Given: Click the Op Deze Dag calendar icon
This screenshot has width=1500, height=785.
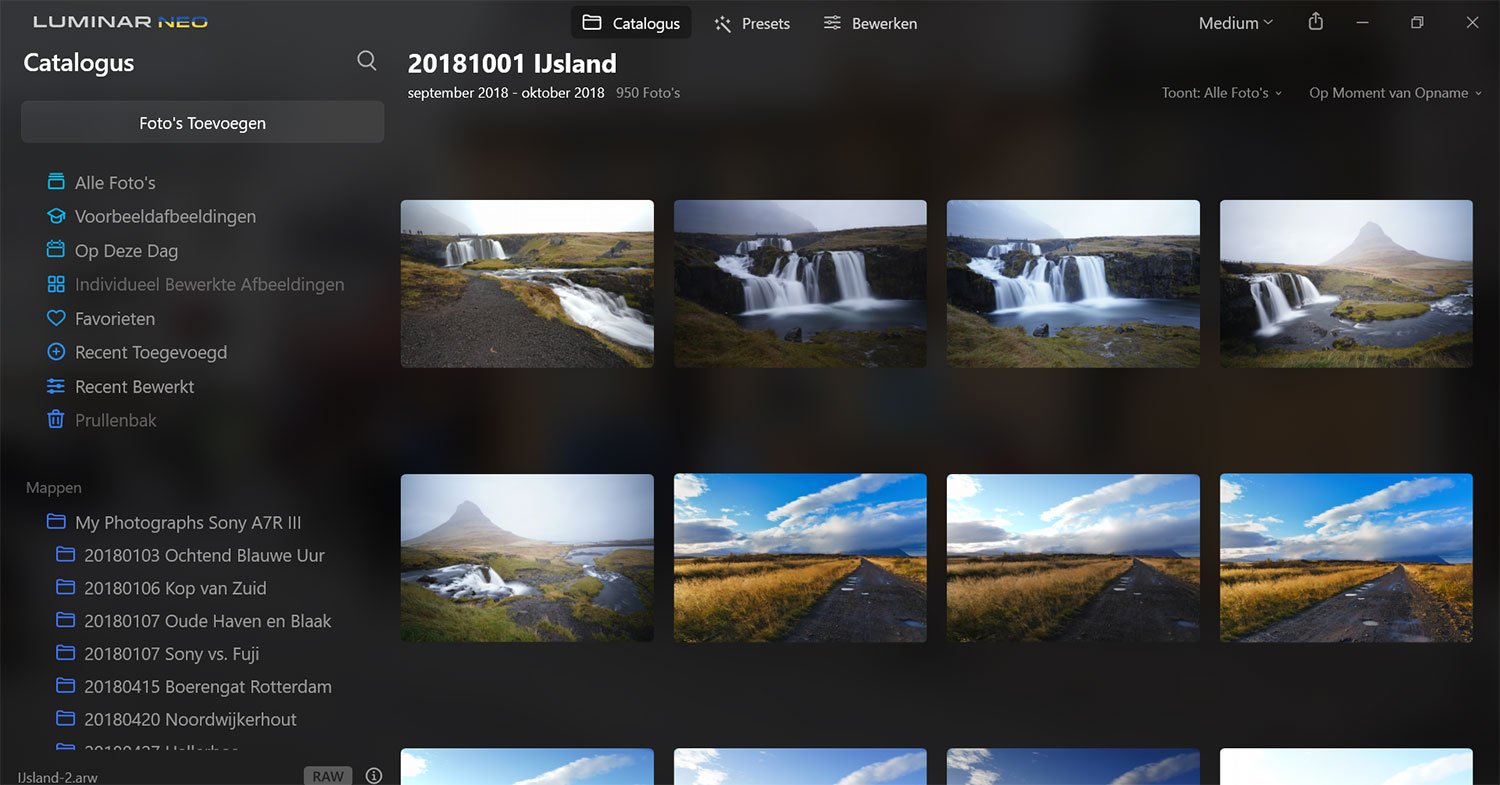Looking at the screenshot, I should (x=56, y=250).
